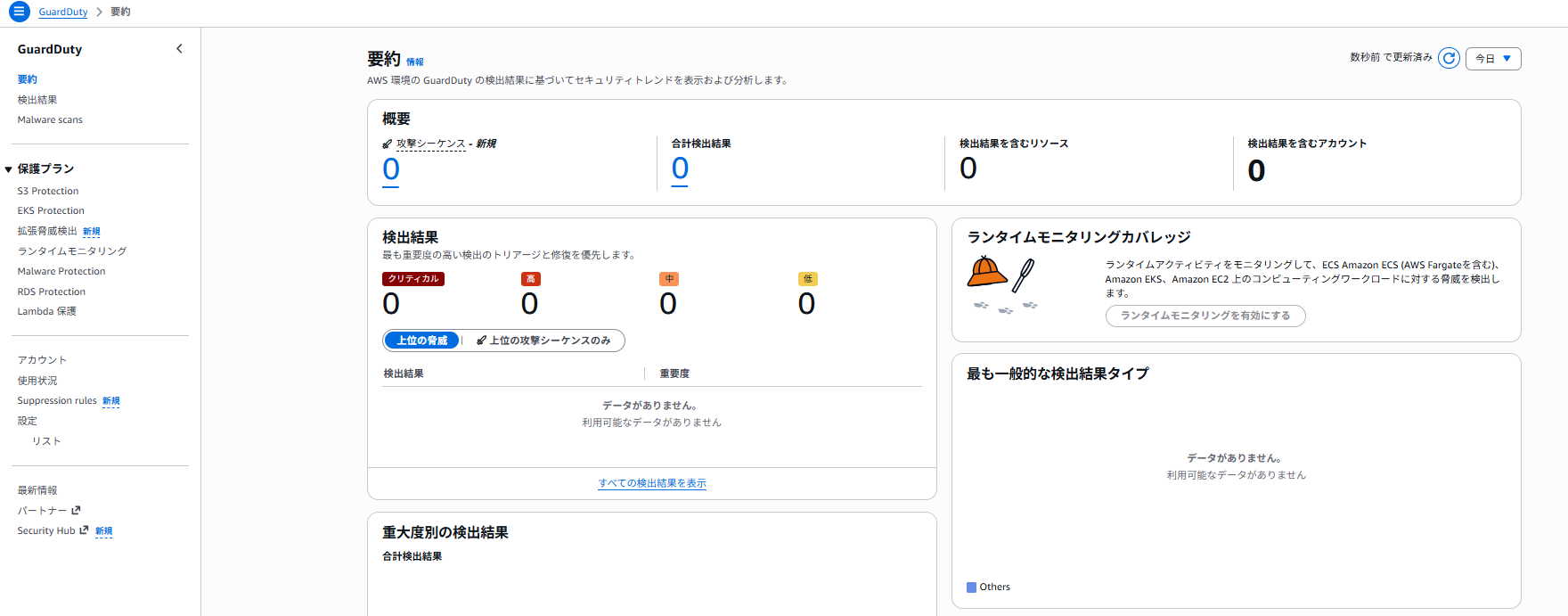The height and width of the screenshot is (616, 1568).
Task: Open リスト under settings
Action: click(46, 441)
